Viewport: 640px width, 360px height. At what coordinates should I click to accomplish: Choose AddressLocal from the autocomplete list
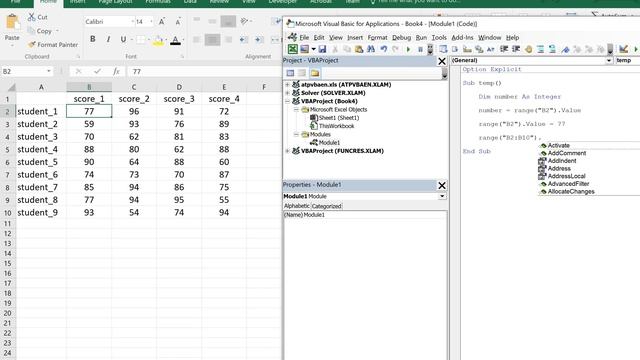click(566, 176)
